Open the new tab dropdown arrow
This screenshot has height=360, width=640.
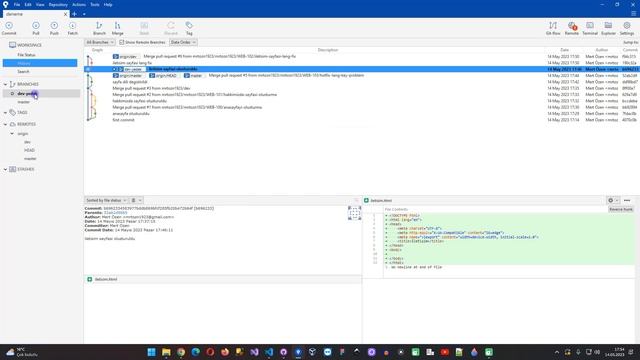[x=84, y=14]
